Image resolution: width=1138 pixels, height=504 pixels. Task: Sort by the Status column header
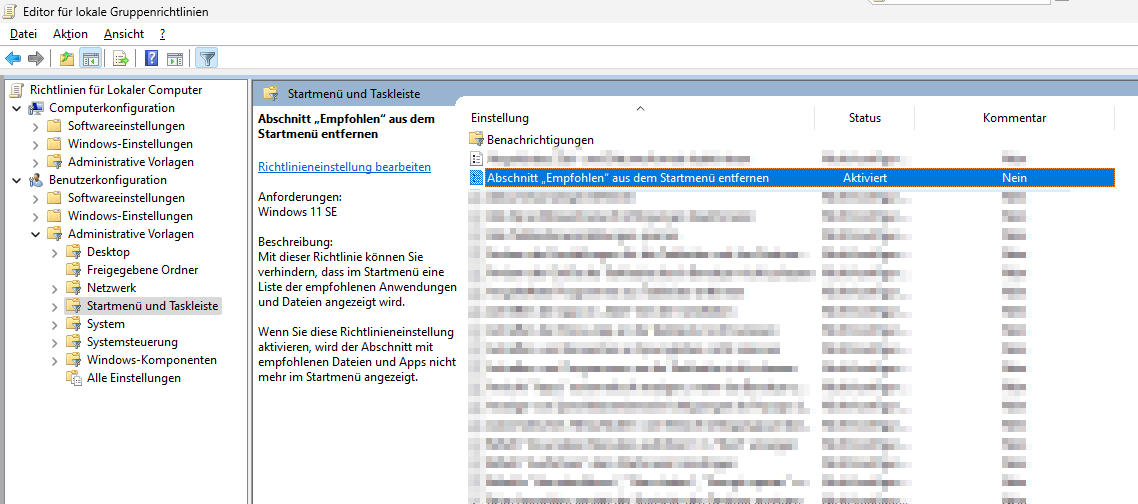coord(864,118)
